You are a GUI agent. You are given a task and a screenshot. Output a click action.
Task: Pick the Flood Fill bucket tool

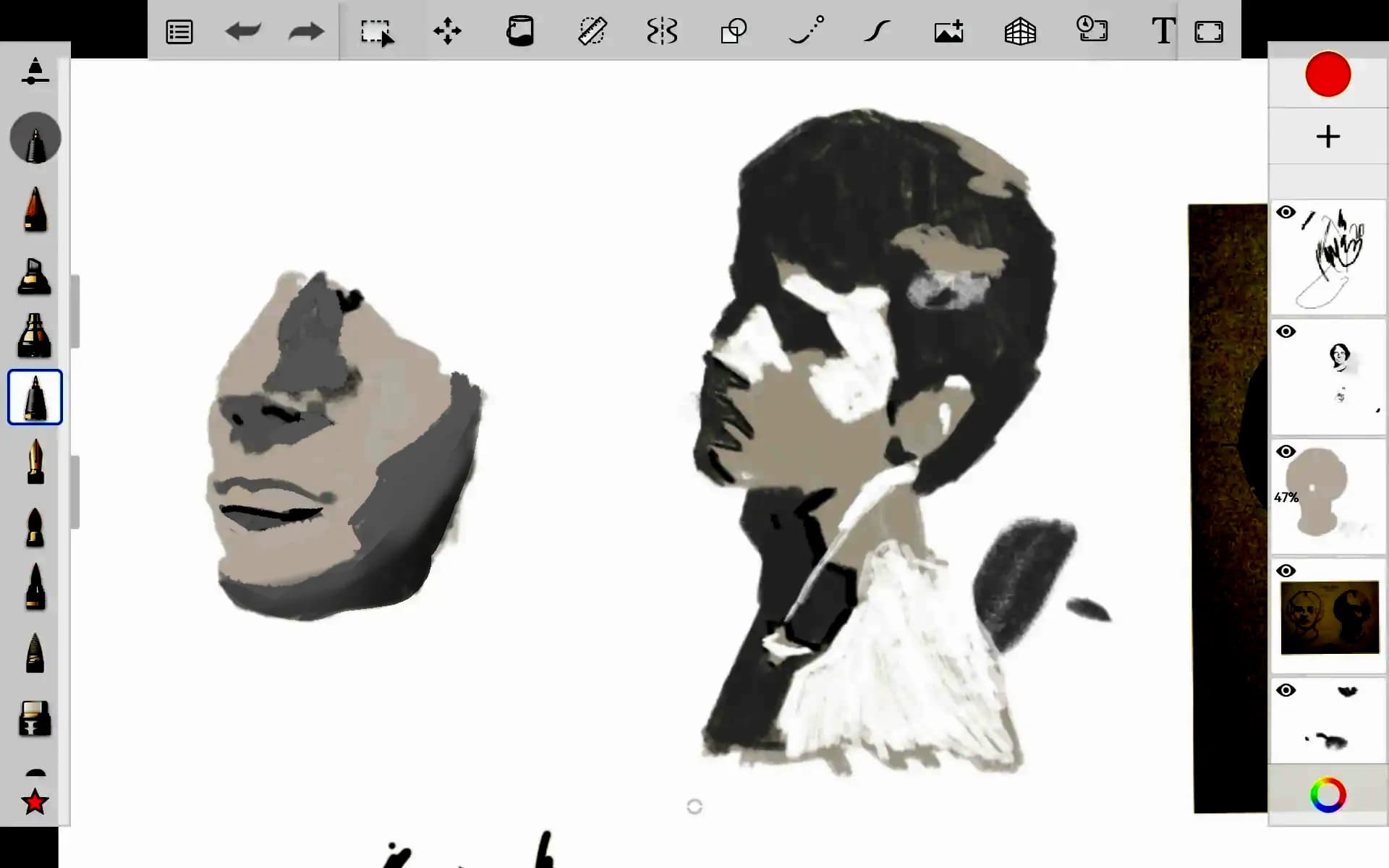pyautogui.click(x=519, y=31)
